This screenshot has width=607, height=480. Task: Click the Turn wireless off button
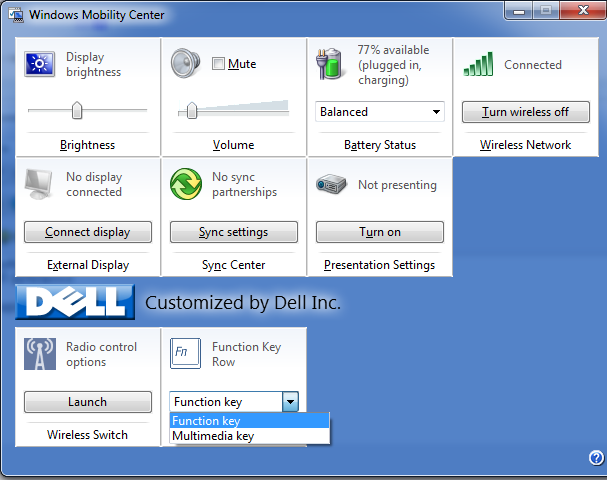526,112
